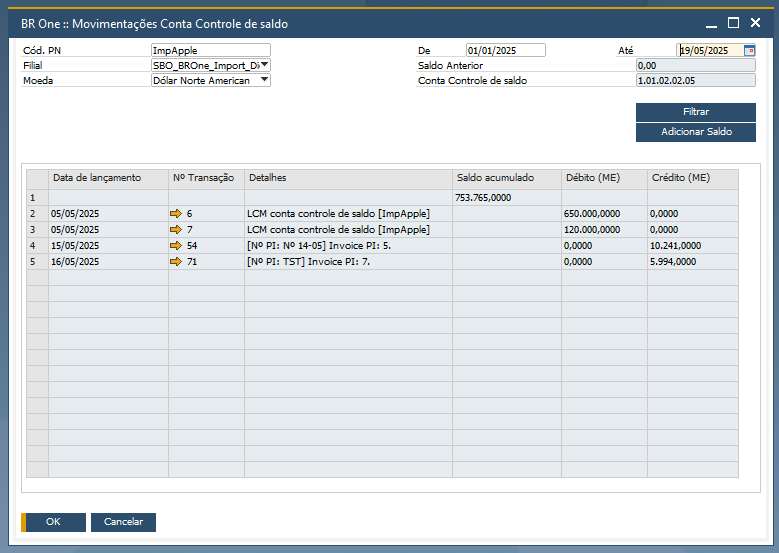Focus the De date field
The image size is (779, 553).
(505, 50)
